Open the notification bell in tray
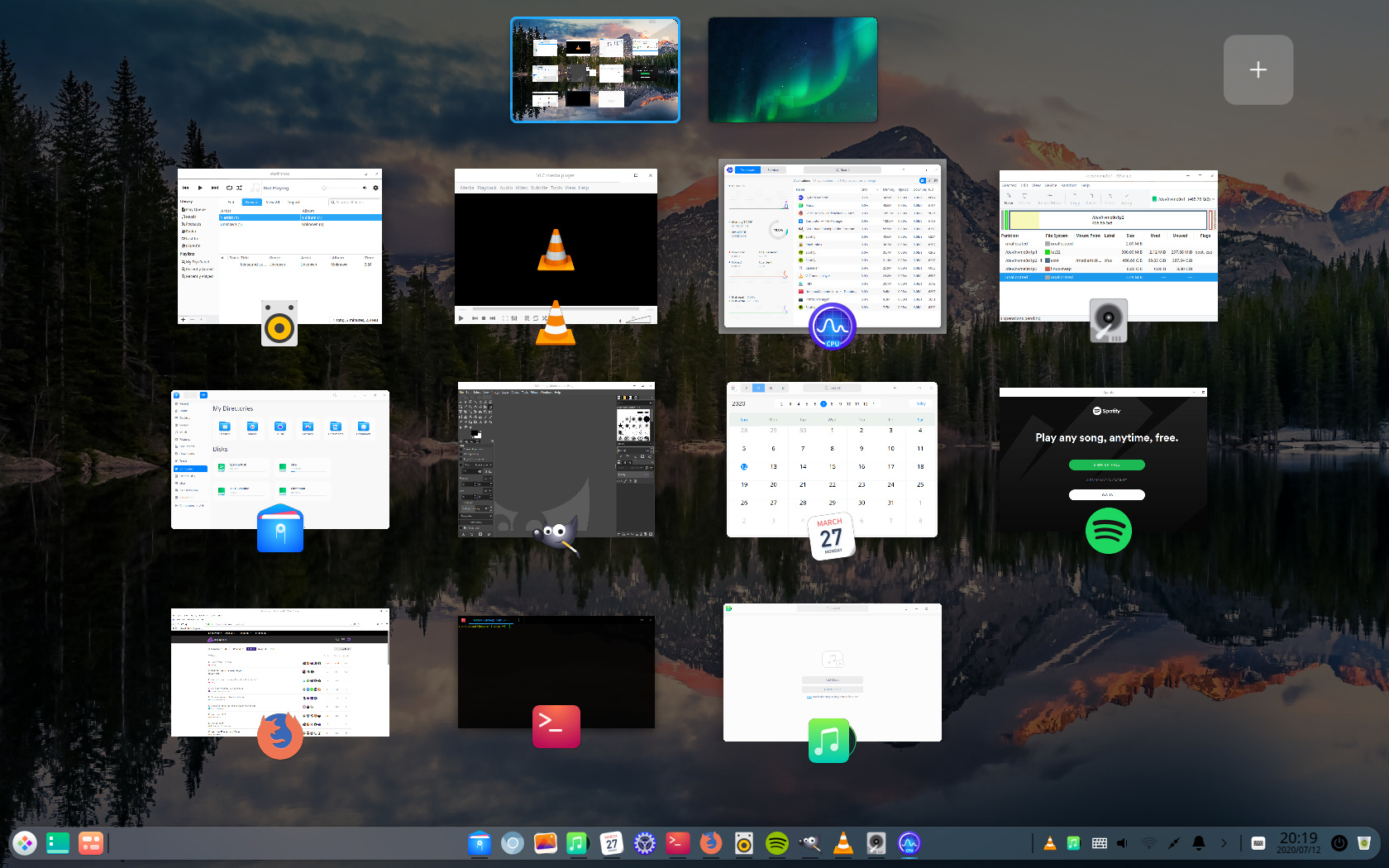1389x868 pixels. 1199,843
